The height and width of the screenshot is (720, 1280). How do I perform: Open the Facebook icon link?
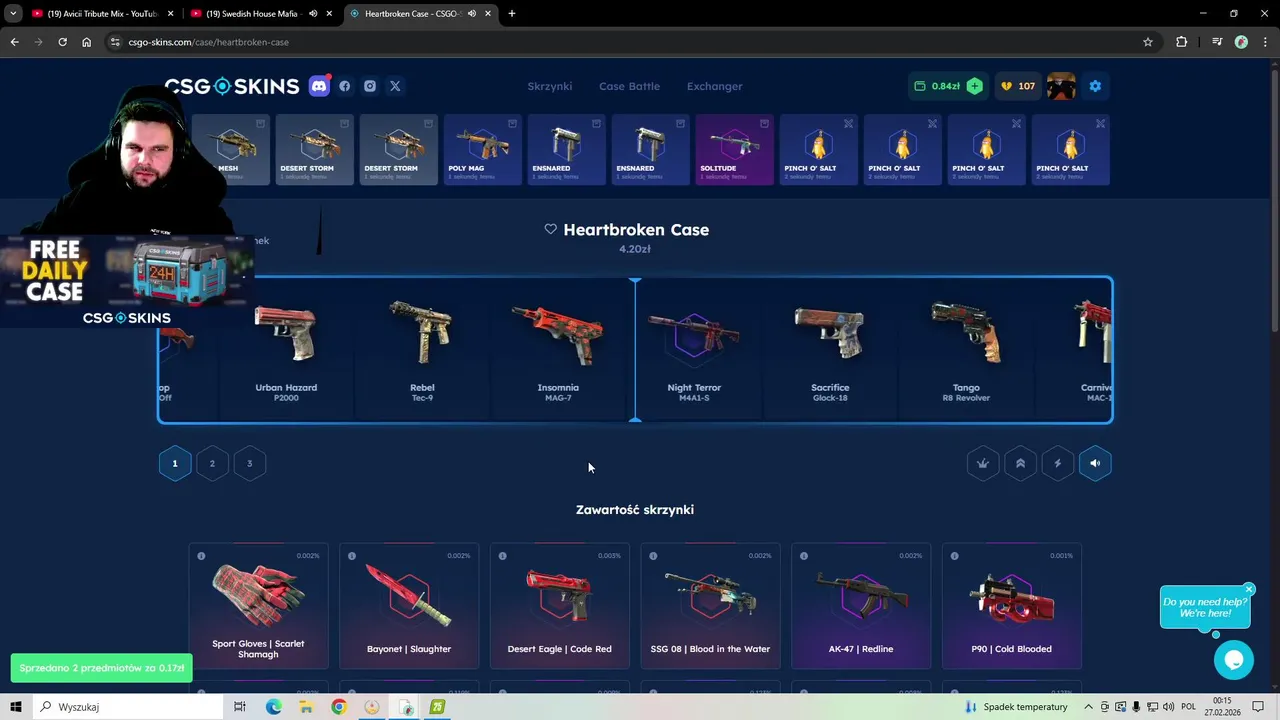pos(345,86)
